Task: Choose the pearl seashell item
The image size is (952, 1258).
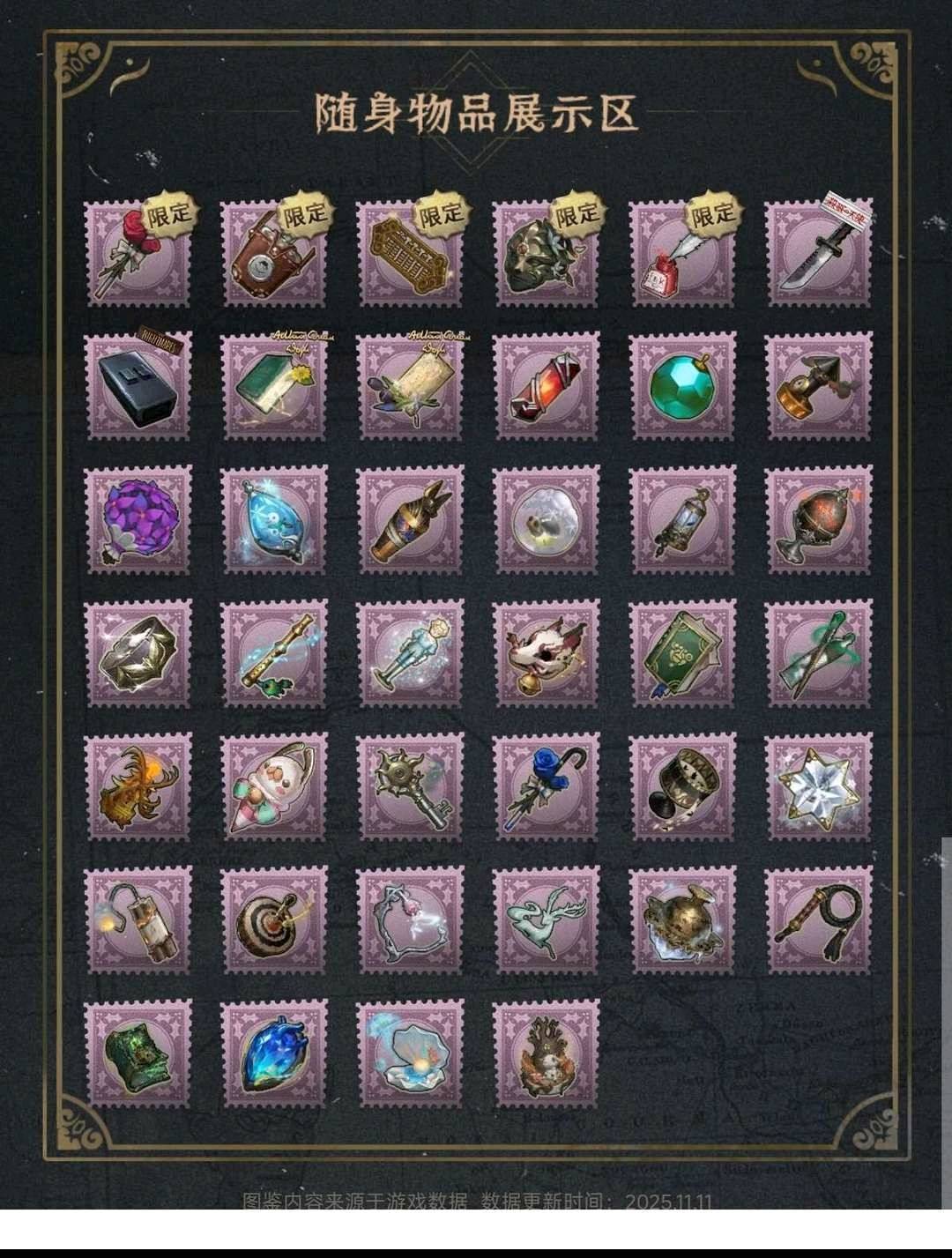Action: tap(410, 1053)
